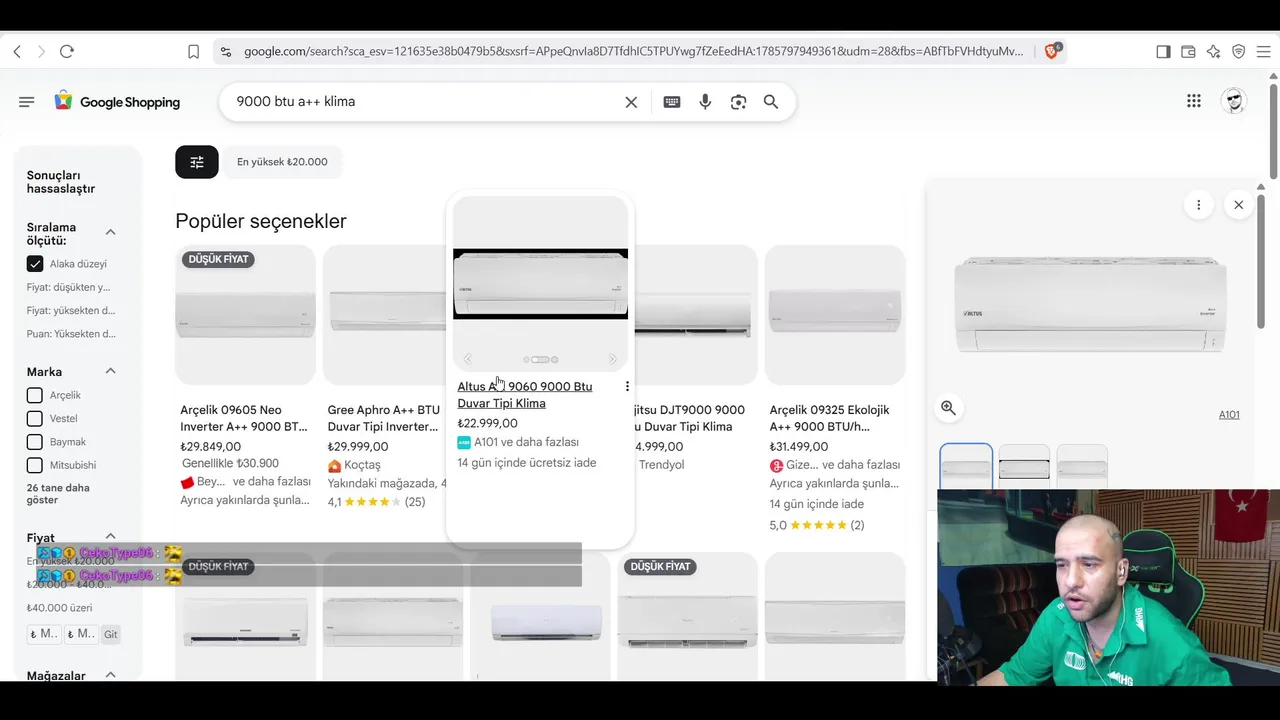The width and height of the screenshot is (1280, 720).
Task: Sort by 'Fiyat: yüksekten düşüğe'
Action: click(71, 311)
